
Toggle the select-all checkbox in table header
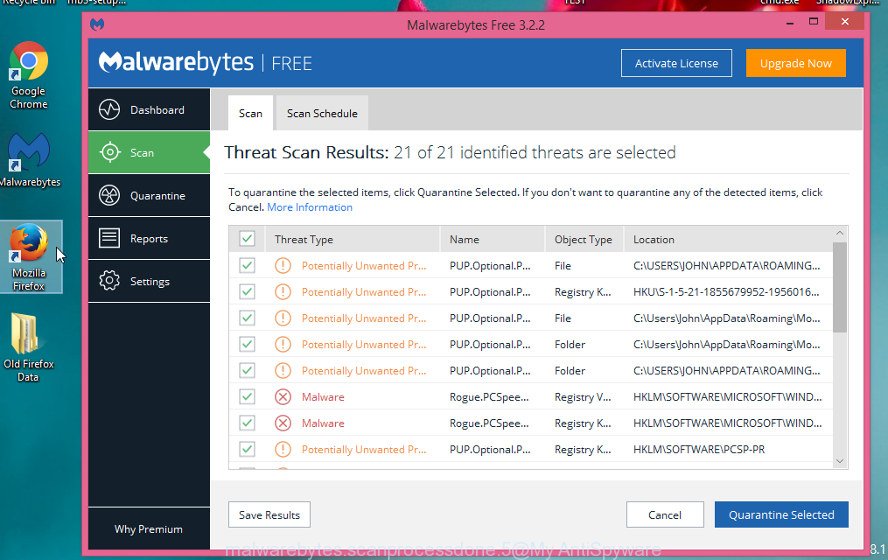point(247,239)
